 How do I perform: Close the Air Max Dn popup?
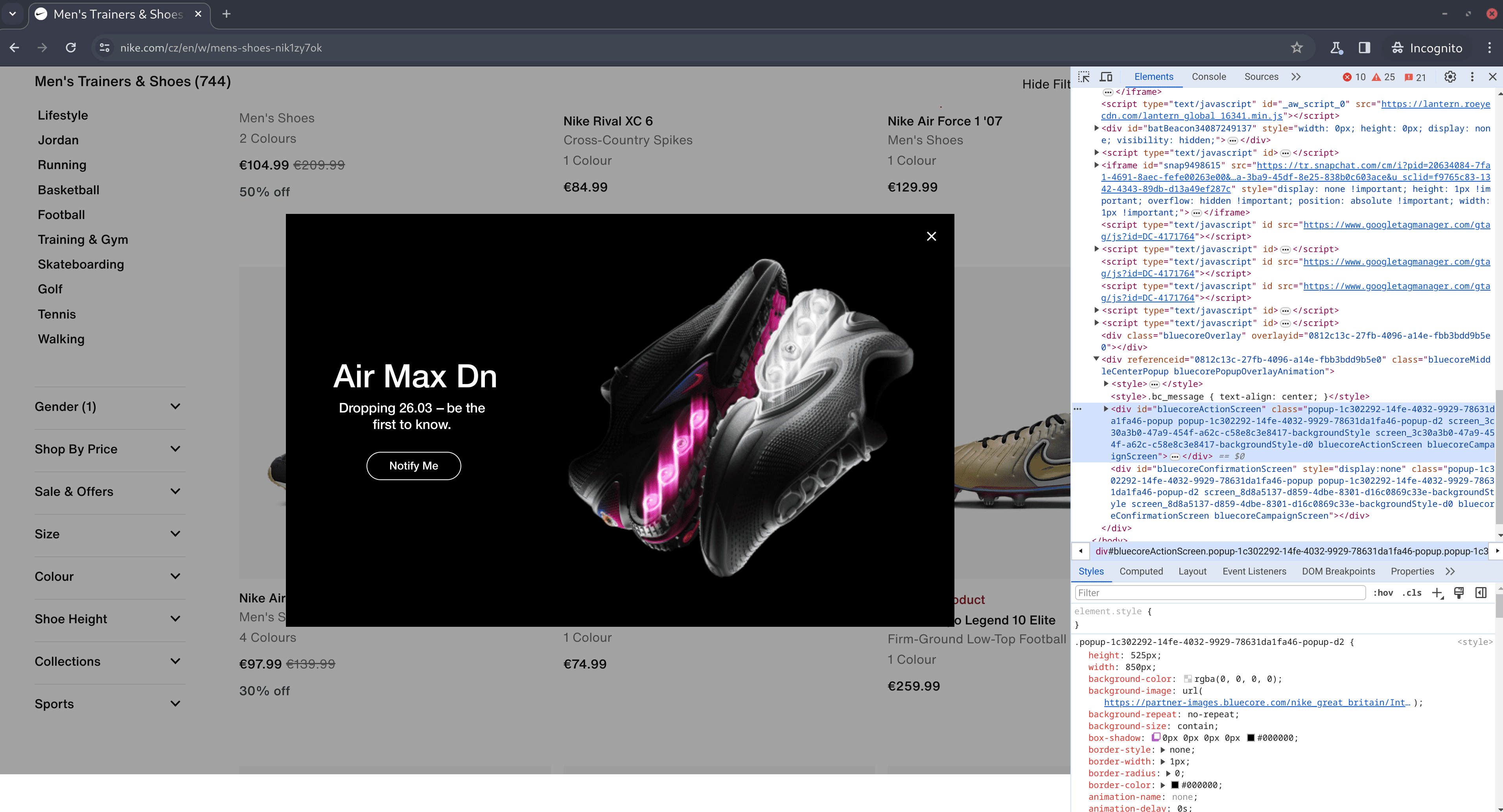(931, 236)
